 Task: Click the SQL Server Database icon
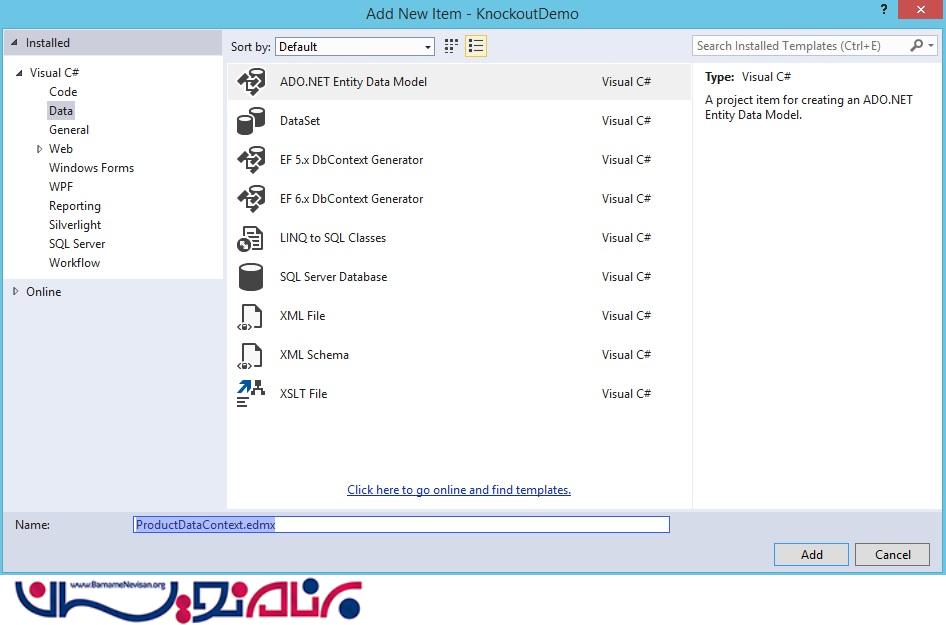250,277
